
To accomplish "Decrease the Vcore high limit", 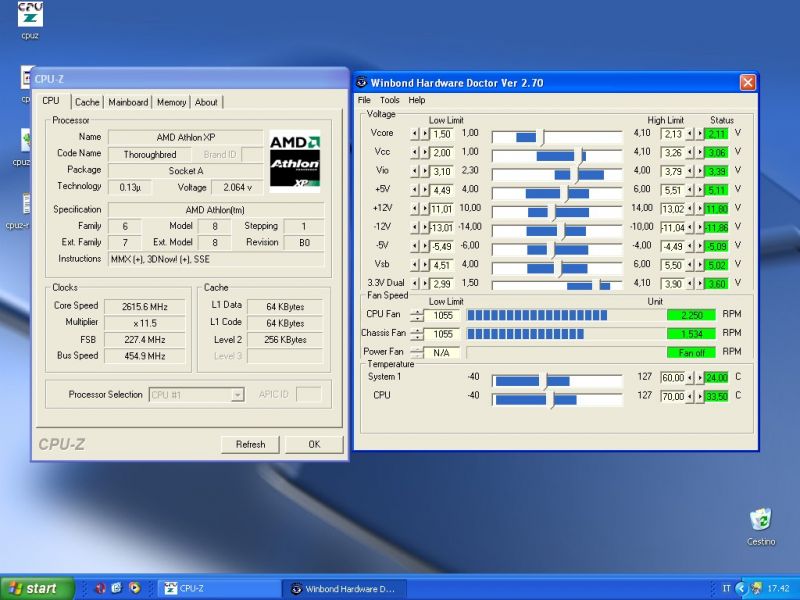I will 690,134.
